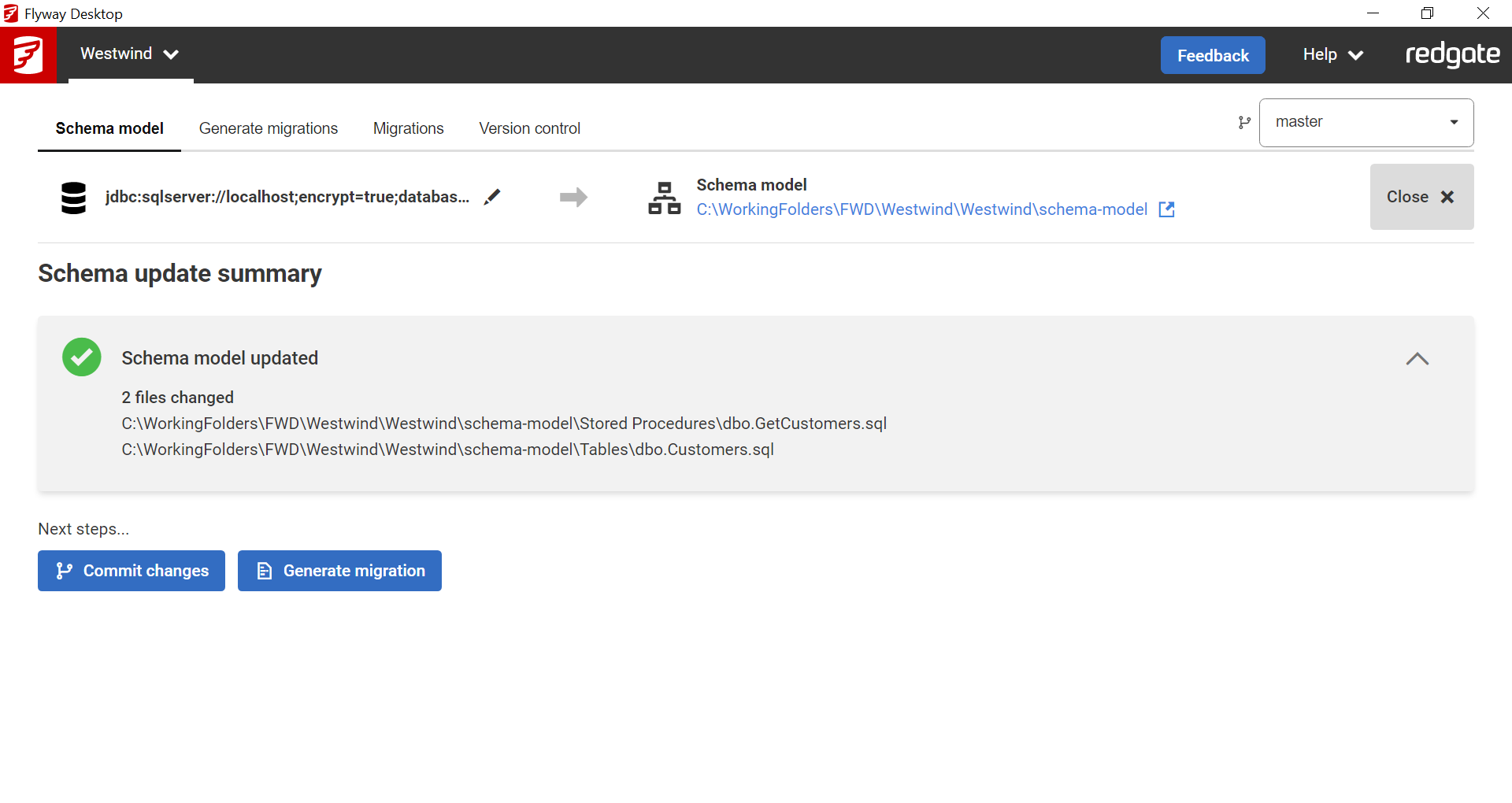Click the schema model hierarchy icon
Screen dimensions: 1512x803
(664, 198)
